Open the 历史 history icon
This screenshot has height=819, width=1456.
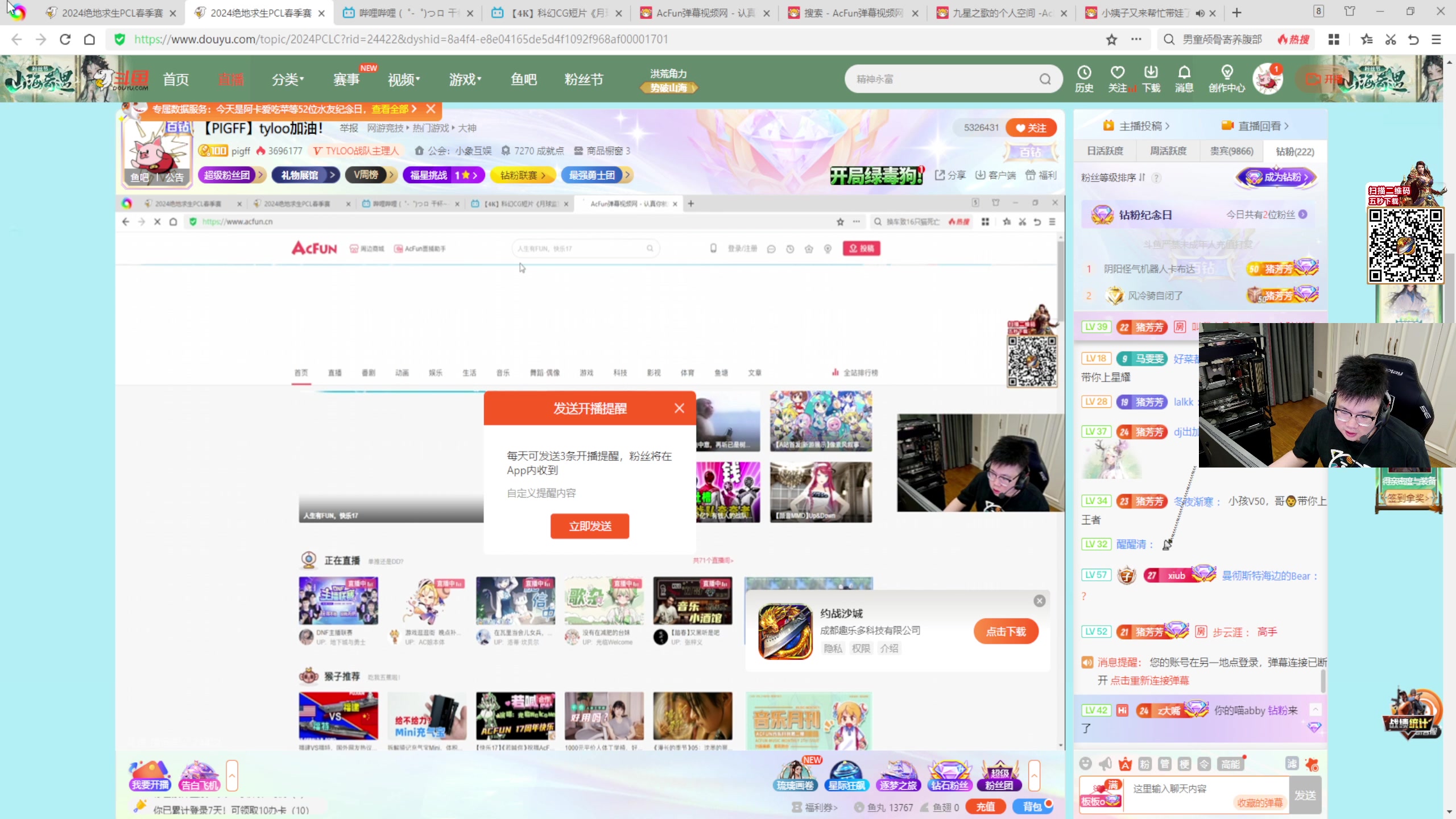tap(1084, 73)
